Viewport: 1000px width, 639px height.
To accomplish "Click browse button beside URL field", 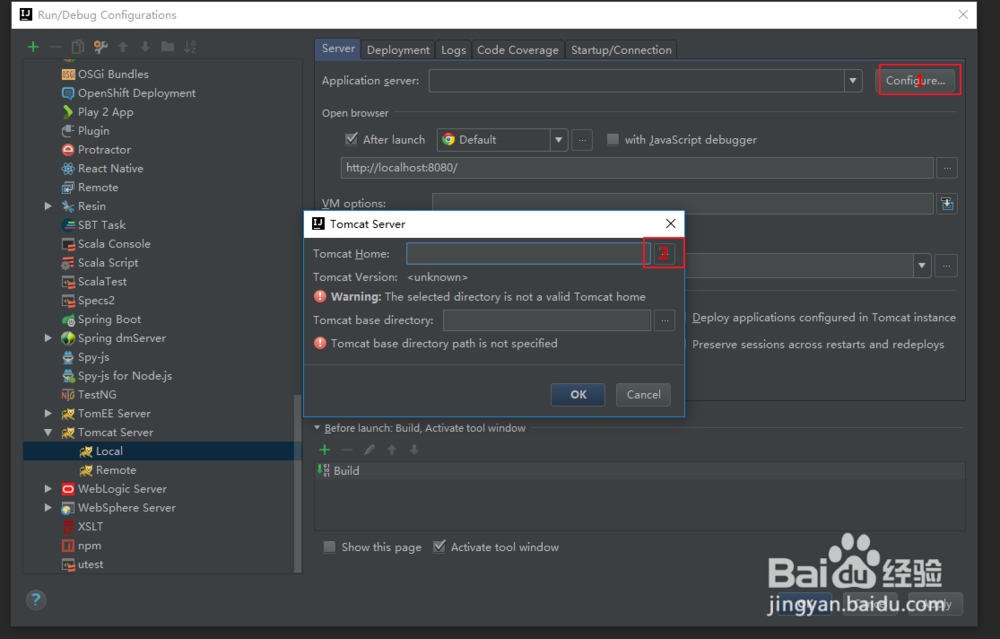I will [947, 168].
